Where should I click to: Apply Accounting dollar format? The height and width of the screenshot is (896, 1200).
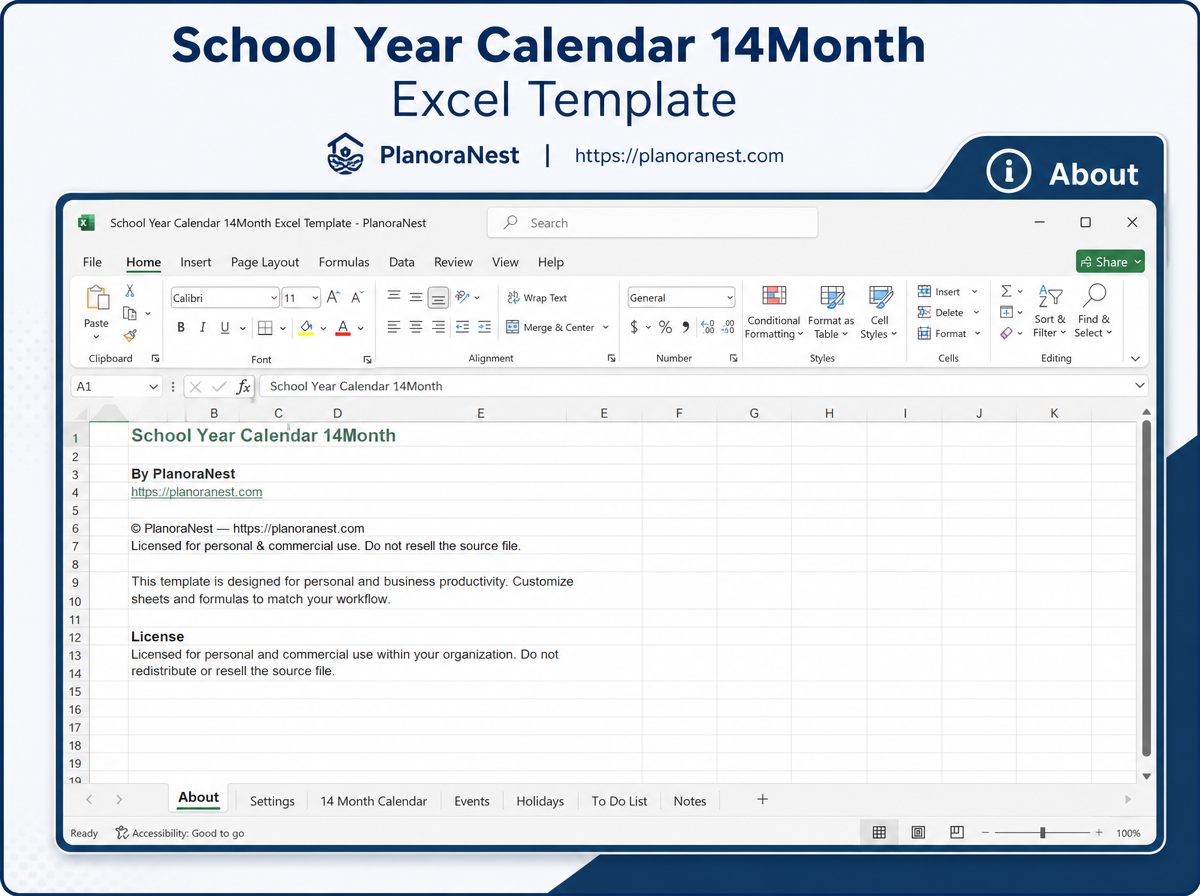point(634,327)
